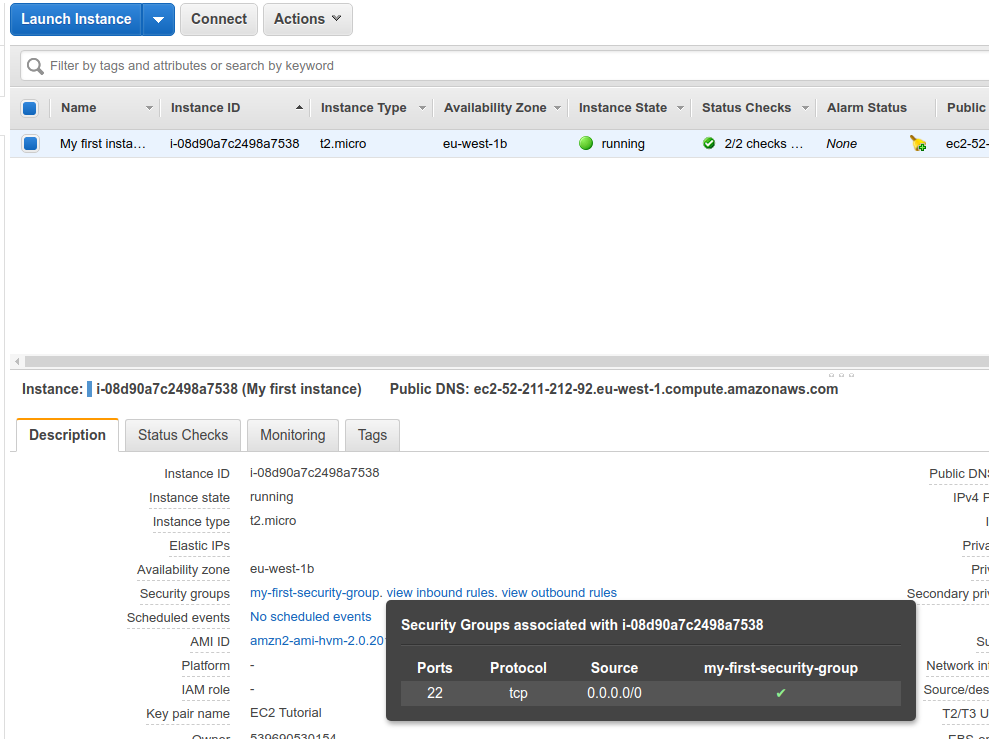Click the green running state icon
Screen dimensions: 989x739
(x=586, y=144)
